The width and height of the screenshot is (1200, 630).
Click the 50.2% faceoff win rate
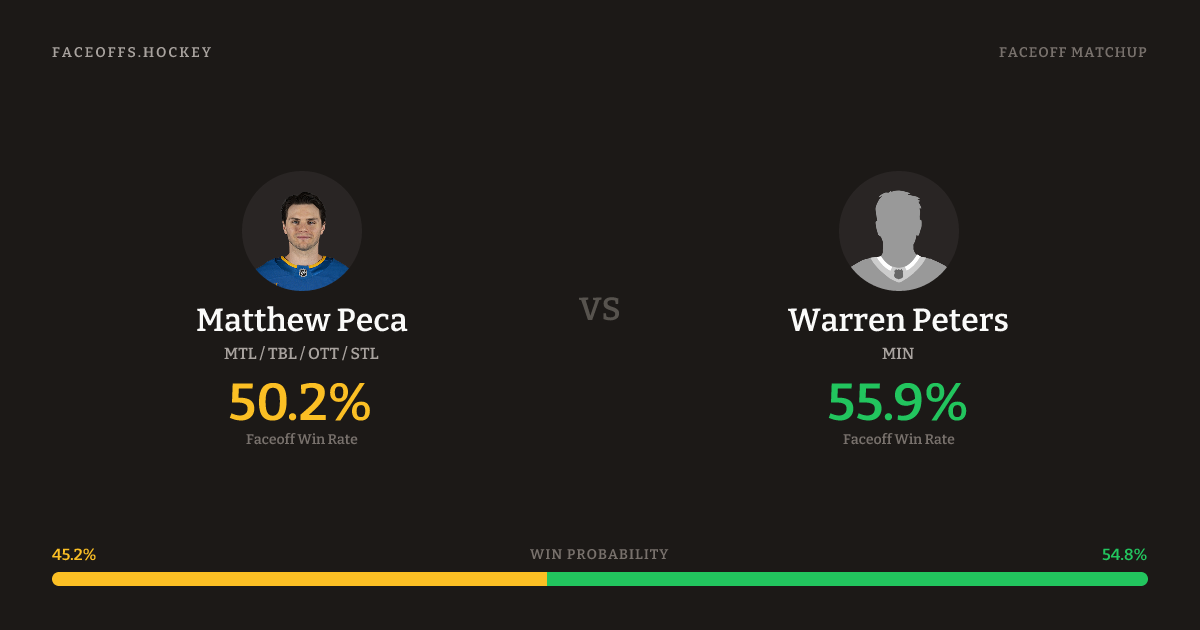[300, 402]
